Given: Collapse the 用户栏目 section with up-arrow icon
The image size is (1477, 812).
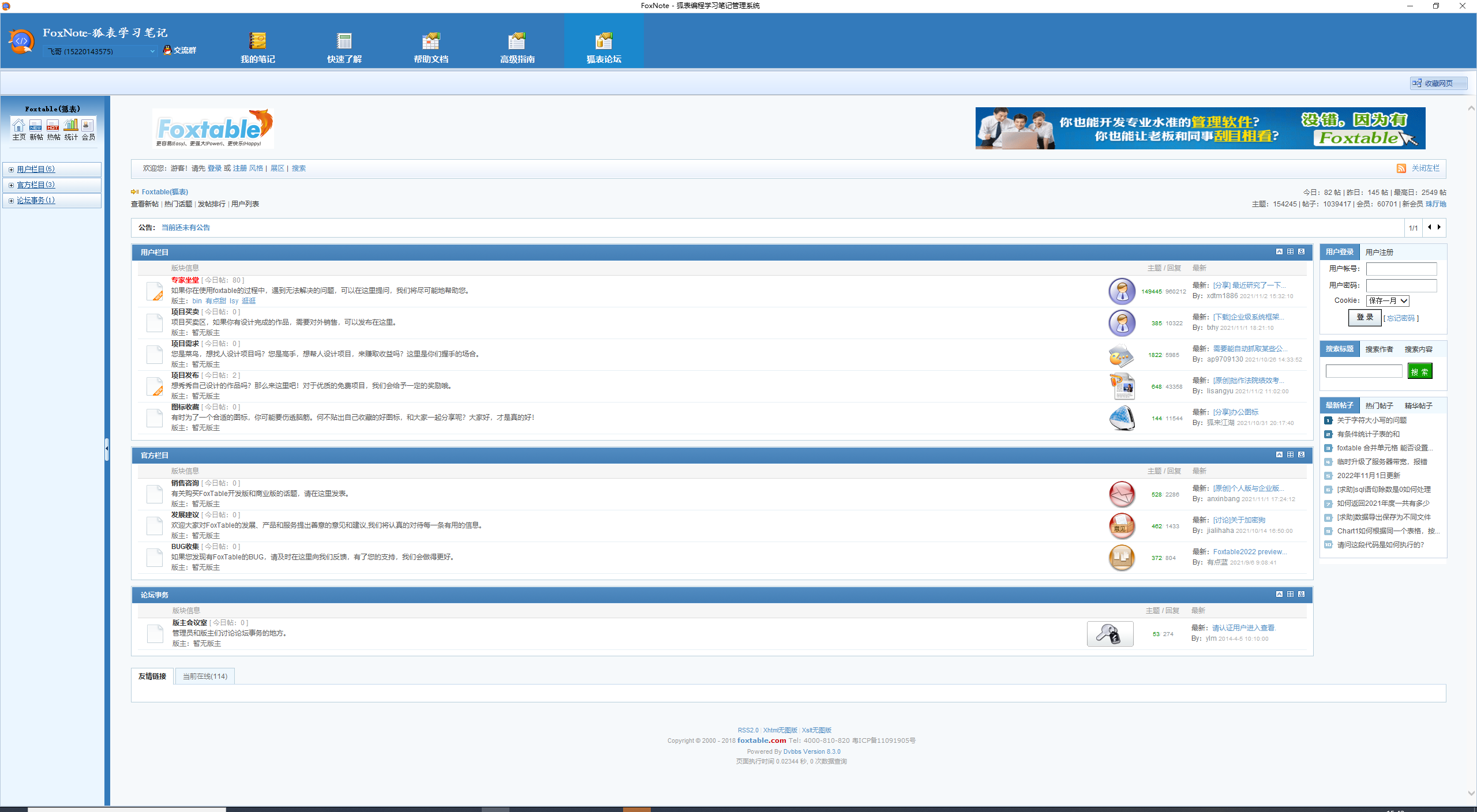Looking at the screenshot, I should (x=1279, y=251).
